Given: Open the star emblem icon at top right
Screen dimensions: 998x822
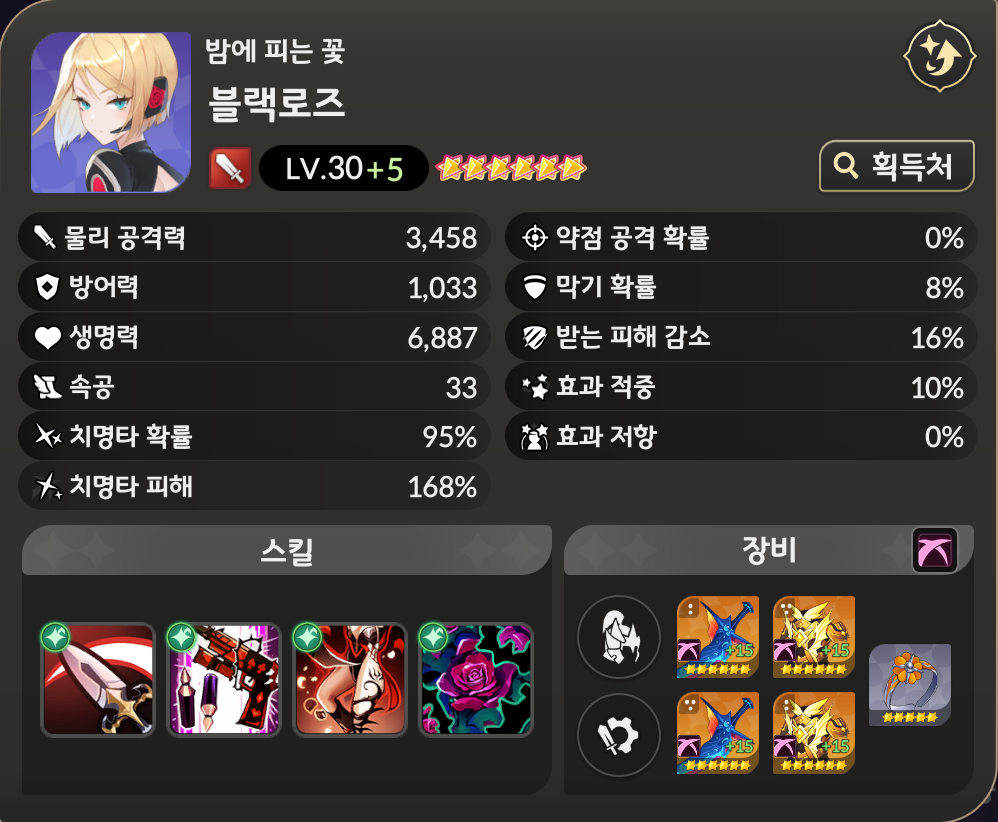Looking at the screenshot, I should click(939, 57).
